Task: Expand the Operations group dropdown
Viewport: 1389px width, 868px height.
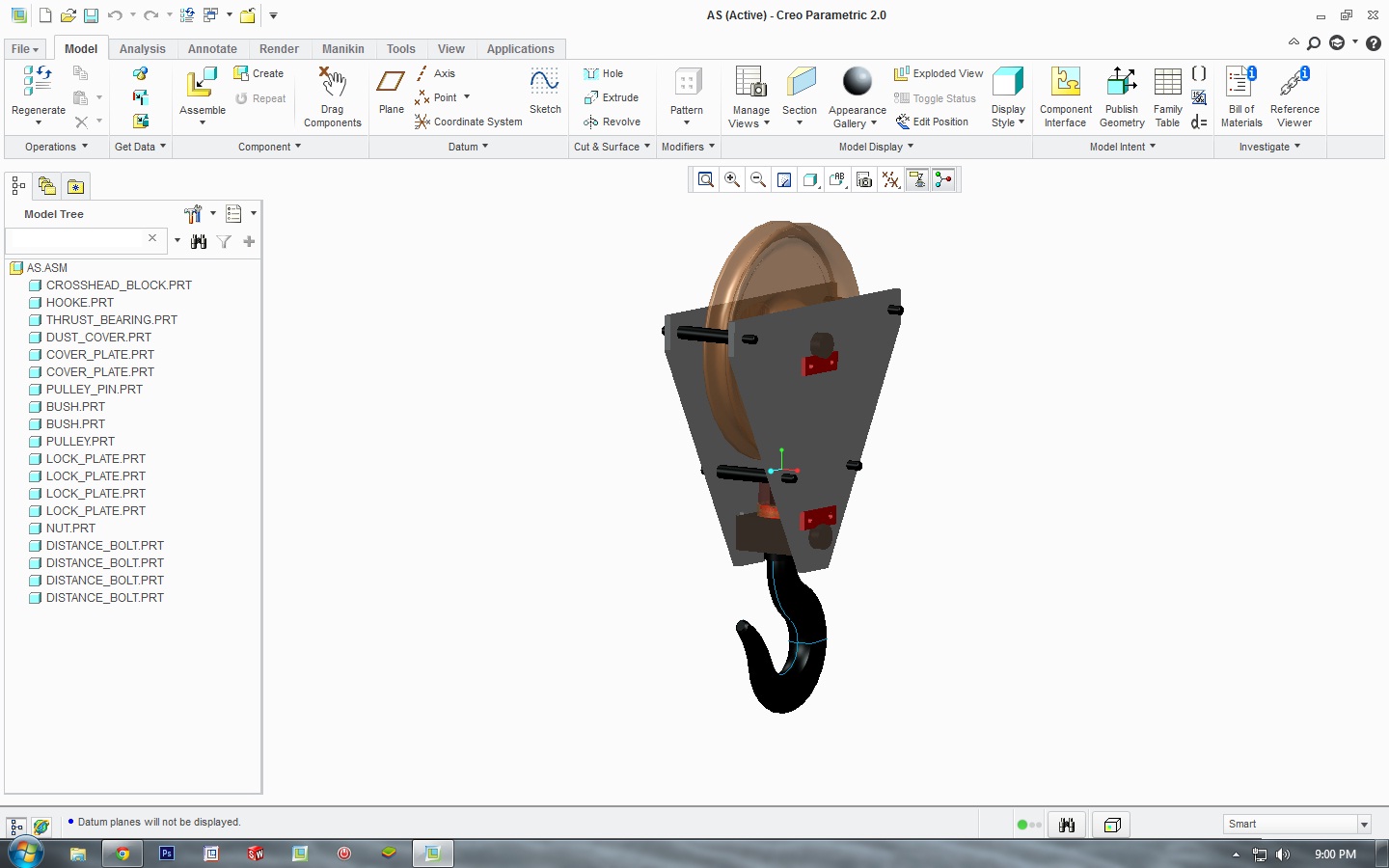Action: 56,147
